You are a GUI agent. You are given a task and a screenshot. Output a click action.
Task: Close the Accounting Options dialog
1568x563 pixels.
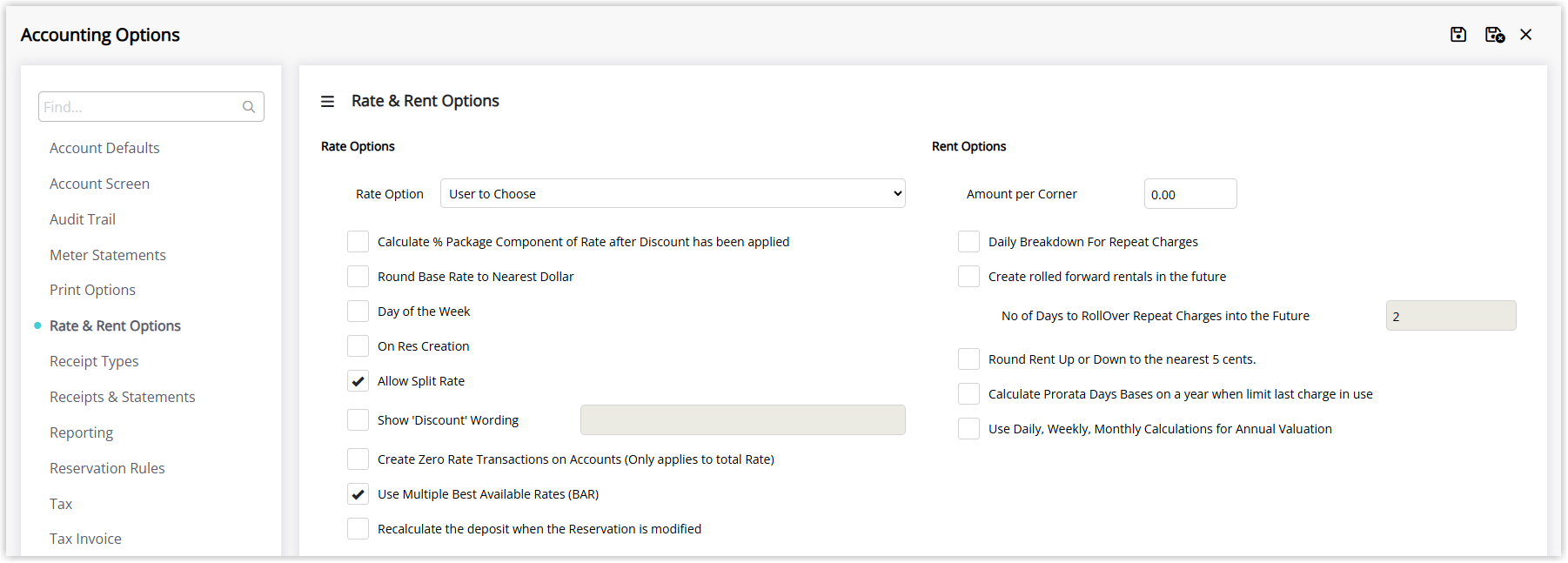1526,35
